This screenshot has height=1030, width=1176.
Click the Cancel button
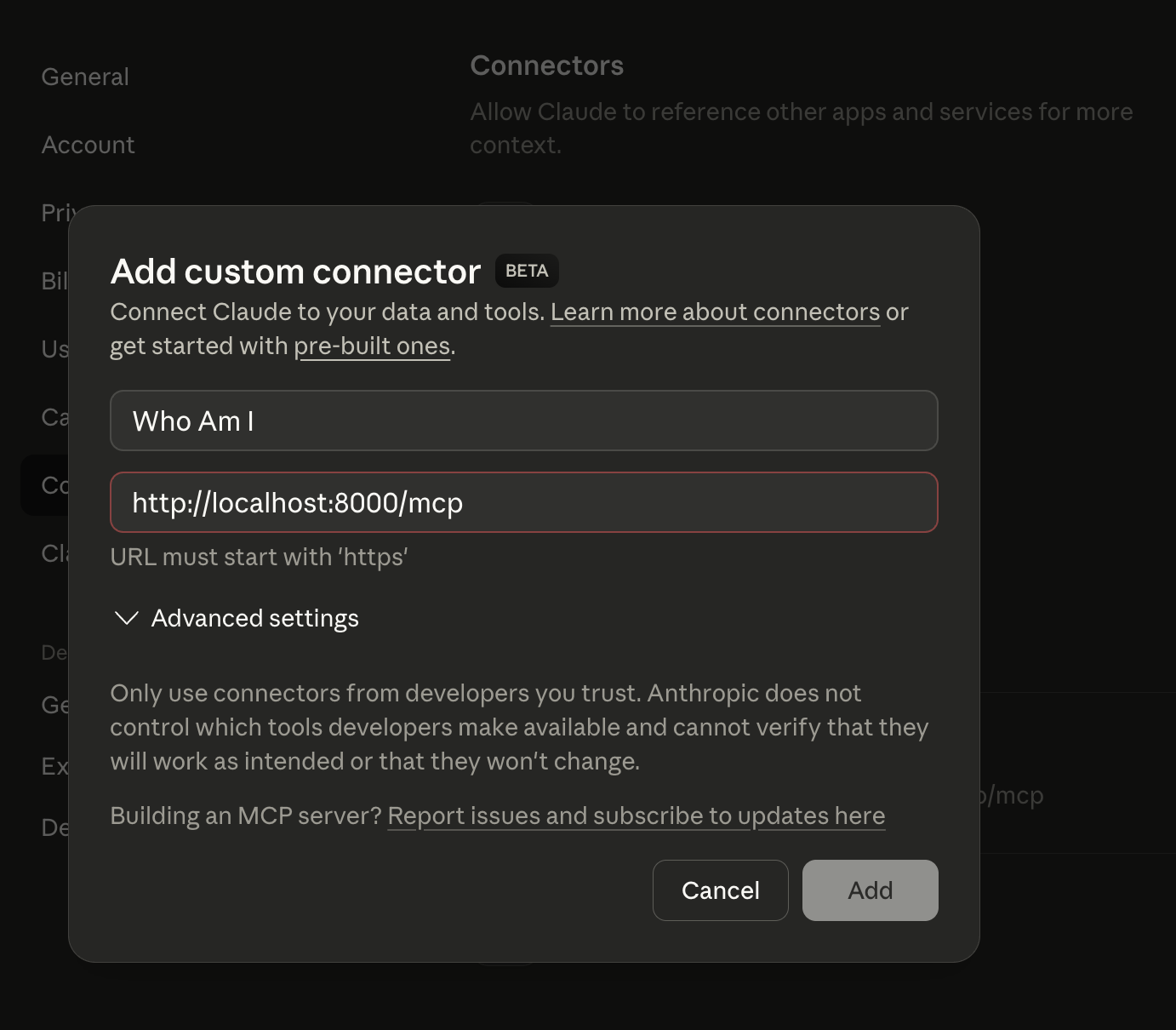click(x=720, y=890)
